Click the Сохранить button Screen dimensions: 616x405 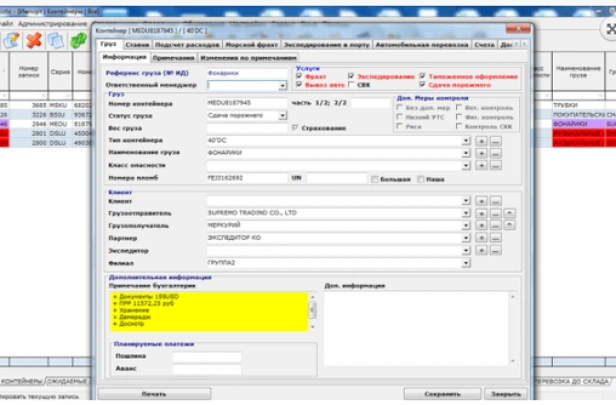[x=443, y=394]
